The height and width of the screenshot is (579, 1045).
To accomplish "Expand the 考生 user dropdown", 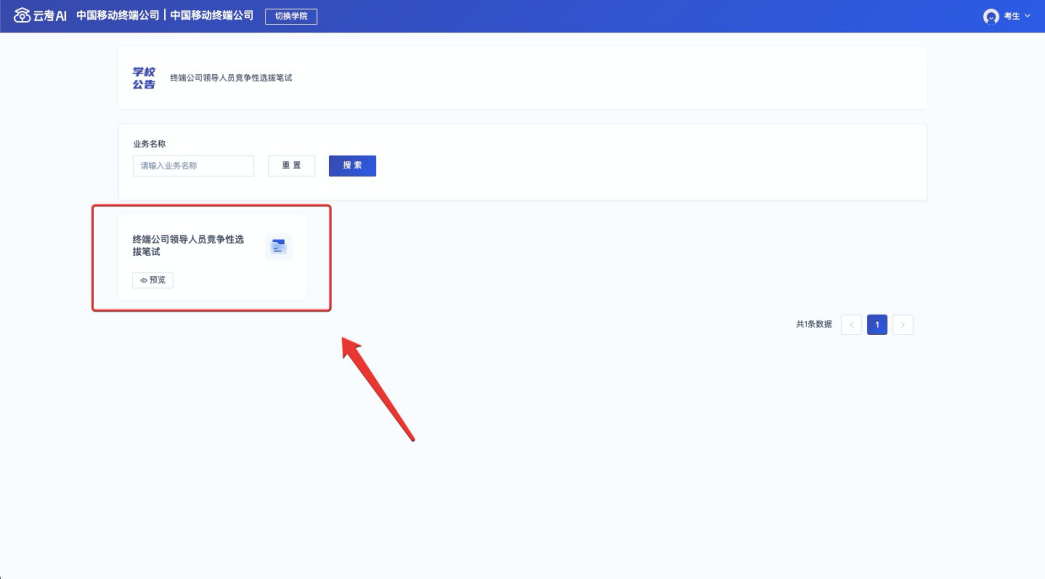I will point(1011,16).
